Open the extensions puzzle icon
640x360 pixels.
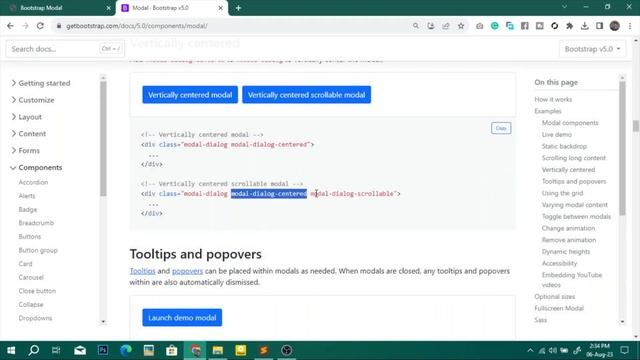(569, 26)
